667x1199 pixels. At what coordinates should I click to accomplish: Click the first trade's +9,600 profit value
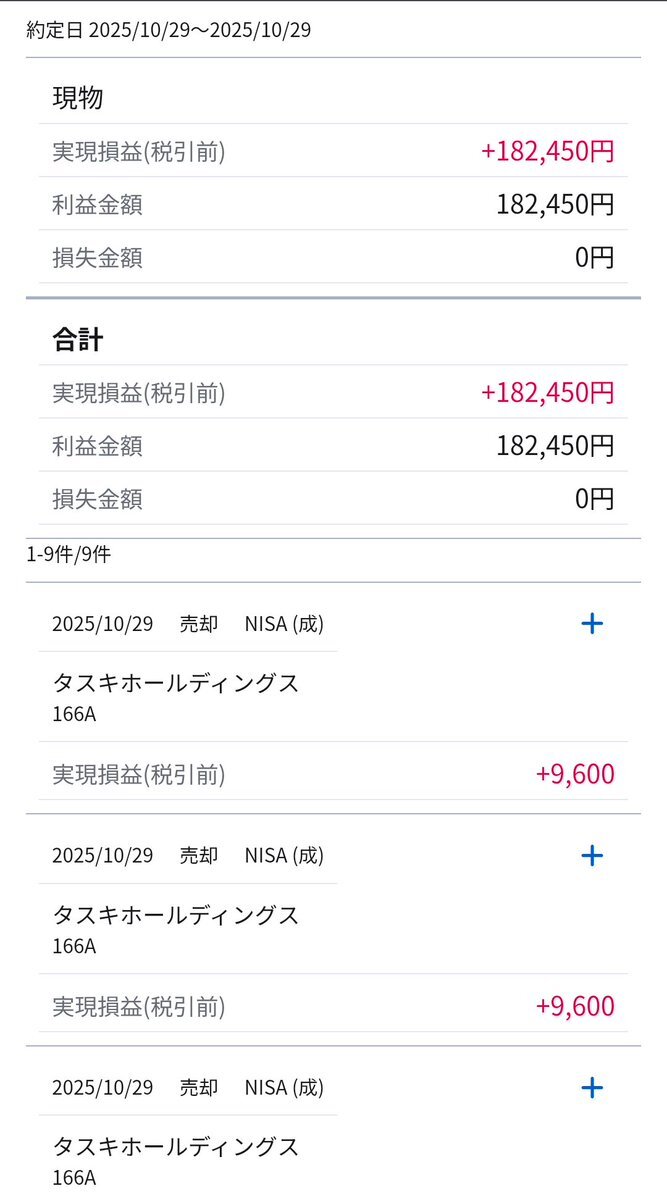coord(575,774)
